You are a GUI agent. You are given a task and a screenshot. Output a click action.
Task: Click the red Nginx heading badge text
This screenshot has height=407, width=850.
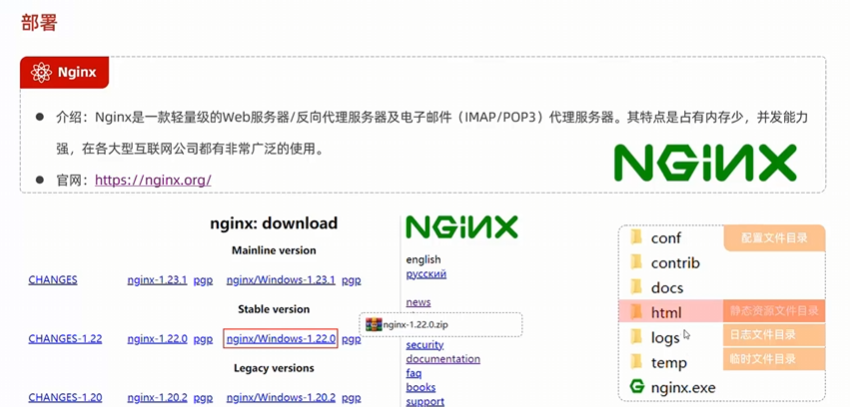pos(77,72)
